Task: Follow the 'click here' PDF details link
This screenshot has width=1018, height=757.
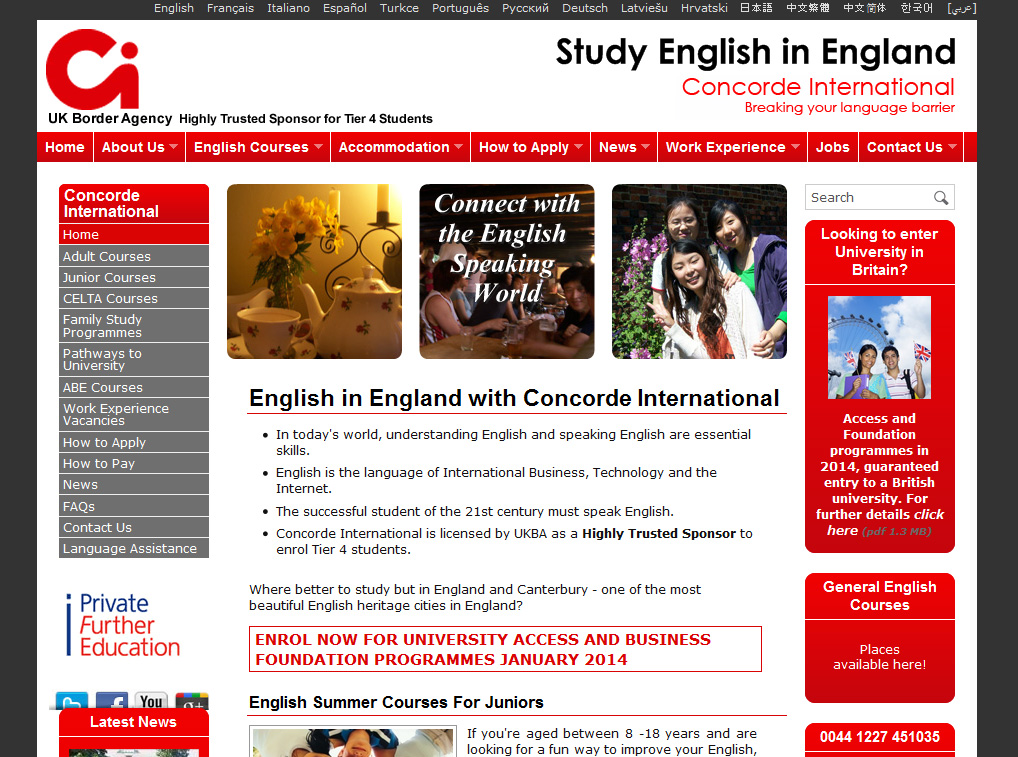Action: 885,523
